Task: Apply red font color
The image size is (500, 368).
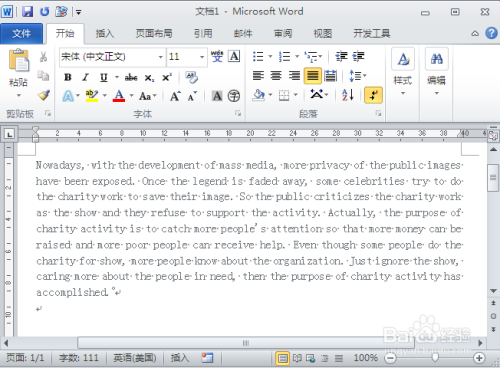Action: 119,96
